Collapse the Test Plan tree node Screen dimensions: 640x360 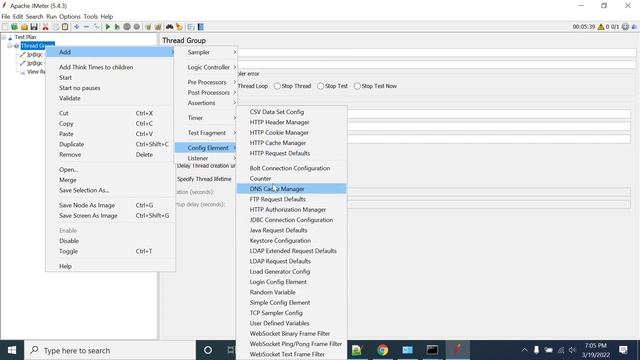coord(4,37)
